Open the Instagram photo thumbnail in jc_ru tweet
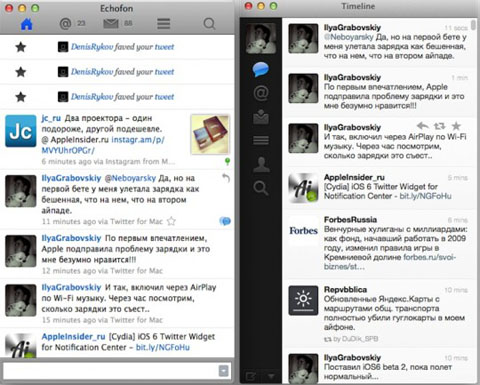The width and height of the screenshot is (480, 385). [210, 134]
